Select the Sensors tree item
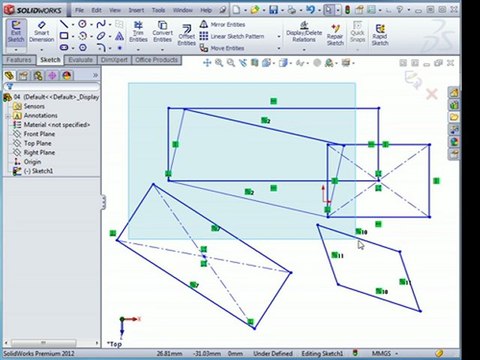 [x=34, y=106]
